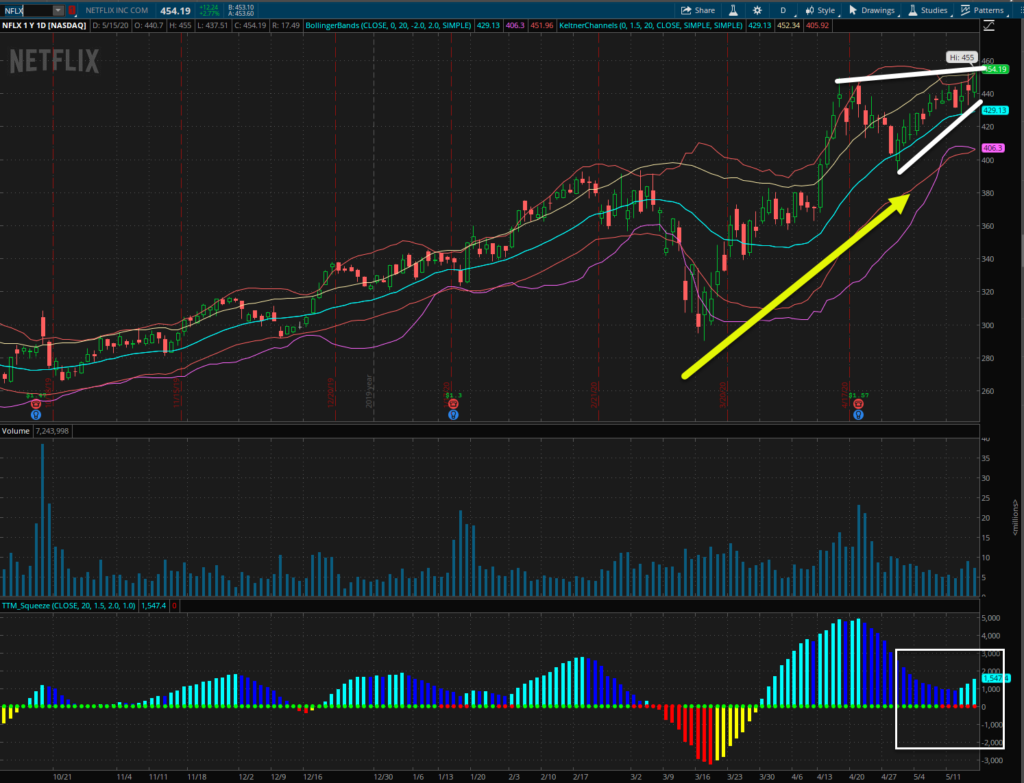Screen dimensions: 1024x783
Task: Click the 429.13 cyan price axis tag
Action: [x=995, y=110]
